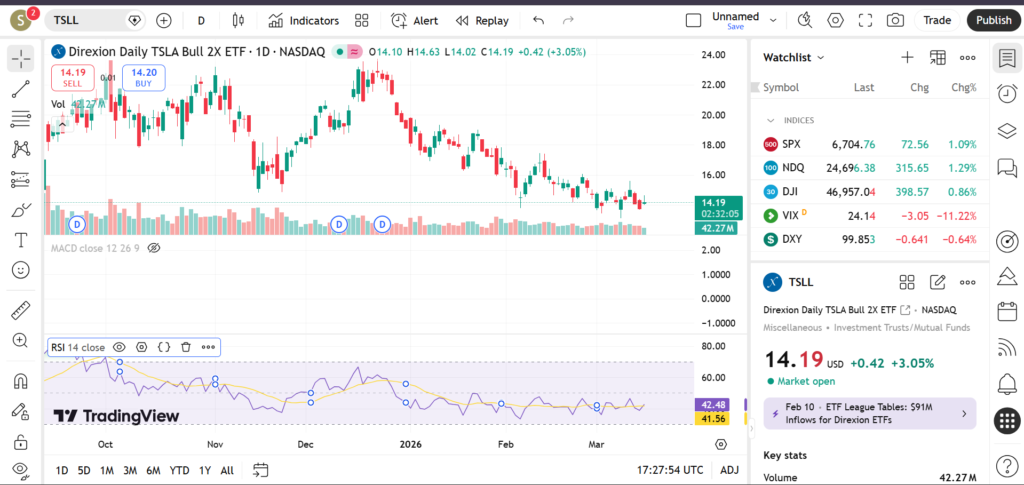Toggle RSI indicator visibility eye
The height and width of the screenshot is (485, 1024).
pos(119,347)
